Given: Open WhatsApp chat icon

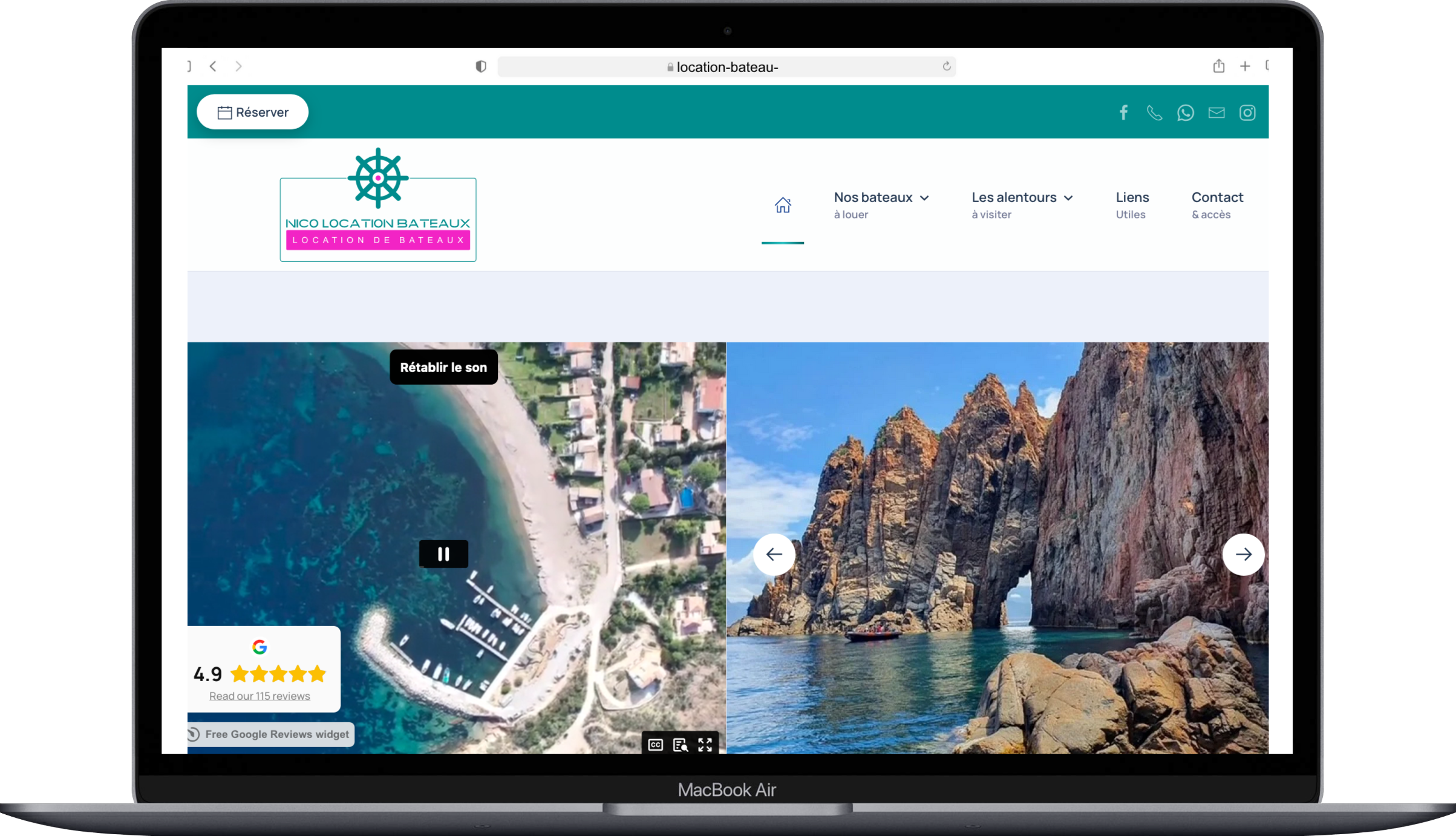Looking at the screenshot, I should point(1185,113).
